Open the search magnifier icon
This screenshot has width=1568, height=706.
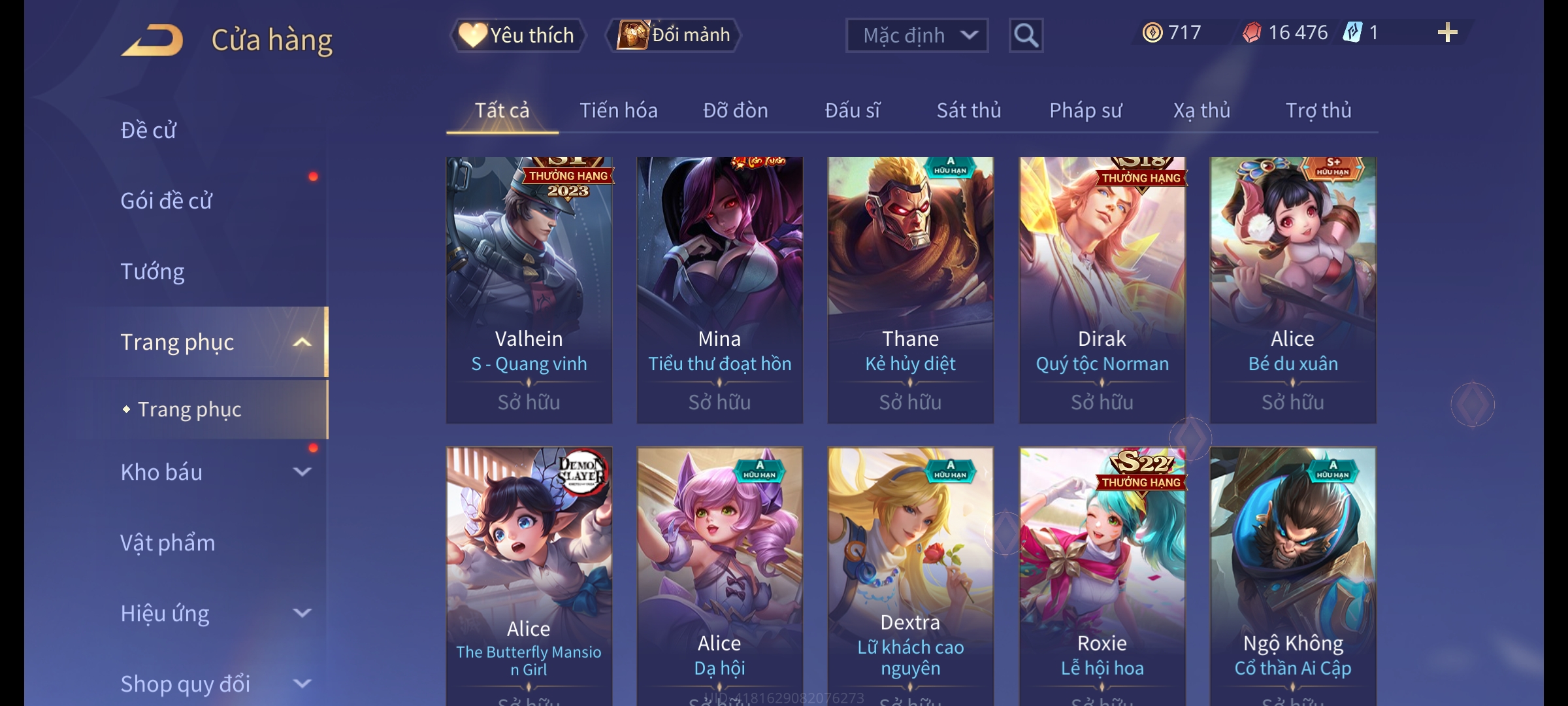pos(1026,35)
